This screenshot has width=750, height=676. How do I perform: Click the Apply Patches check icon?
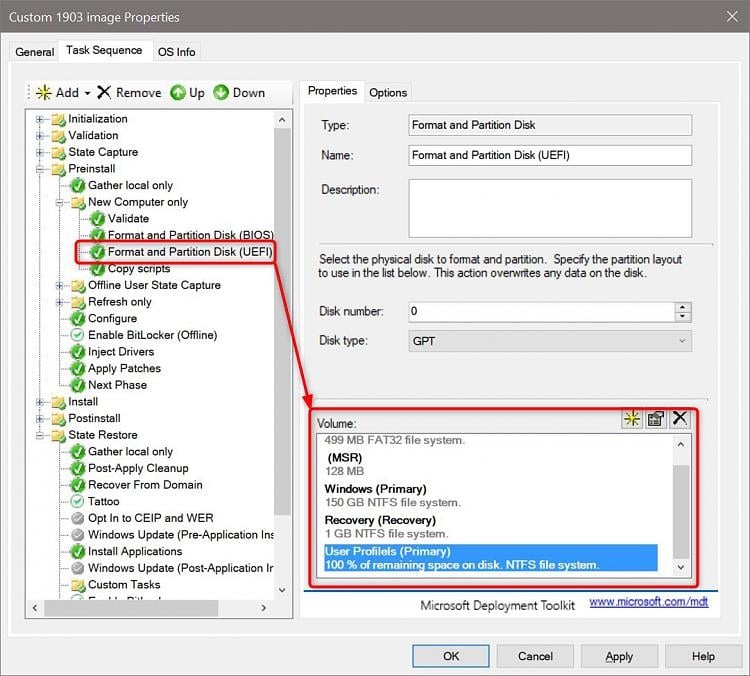coord(77,368)
